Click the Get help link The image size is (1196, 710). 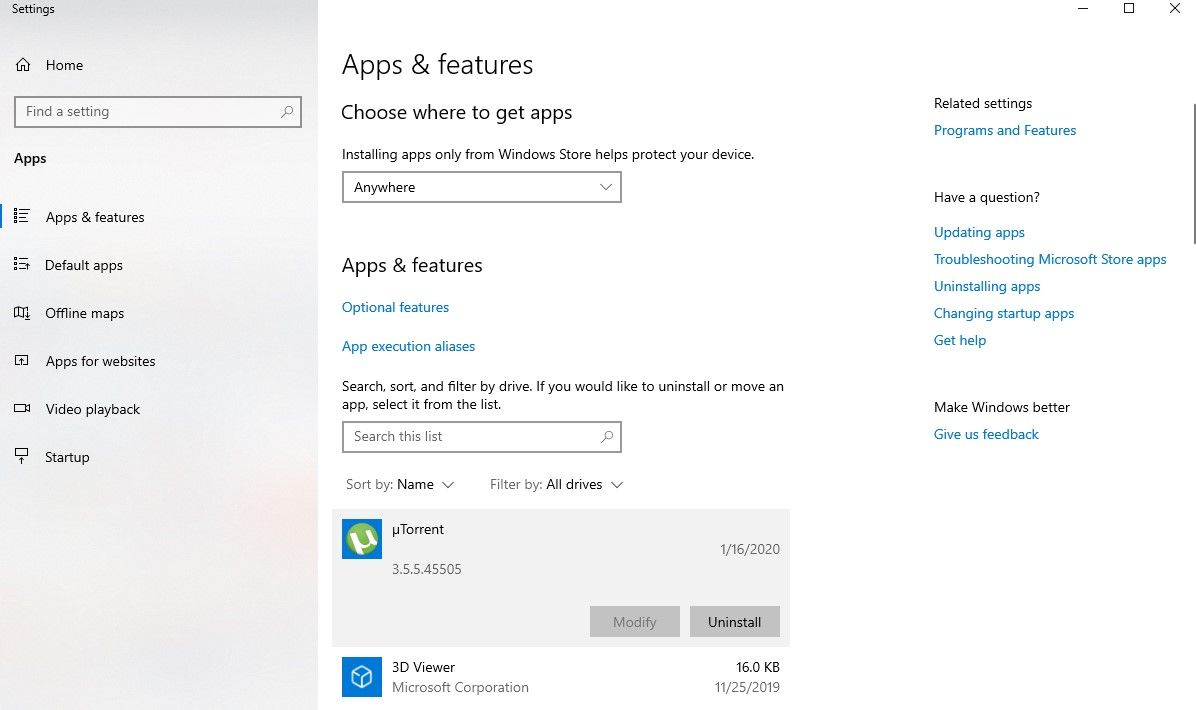[x=960, y=340]
